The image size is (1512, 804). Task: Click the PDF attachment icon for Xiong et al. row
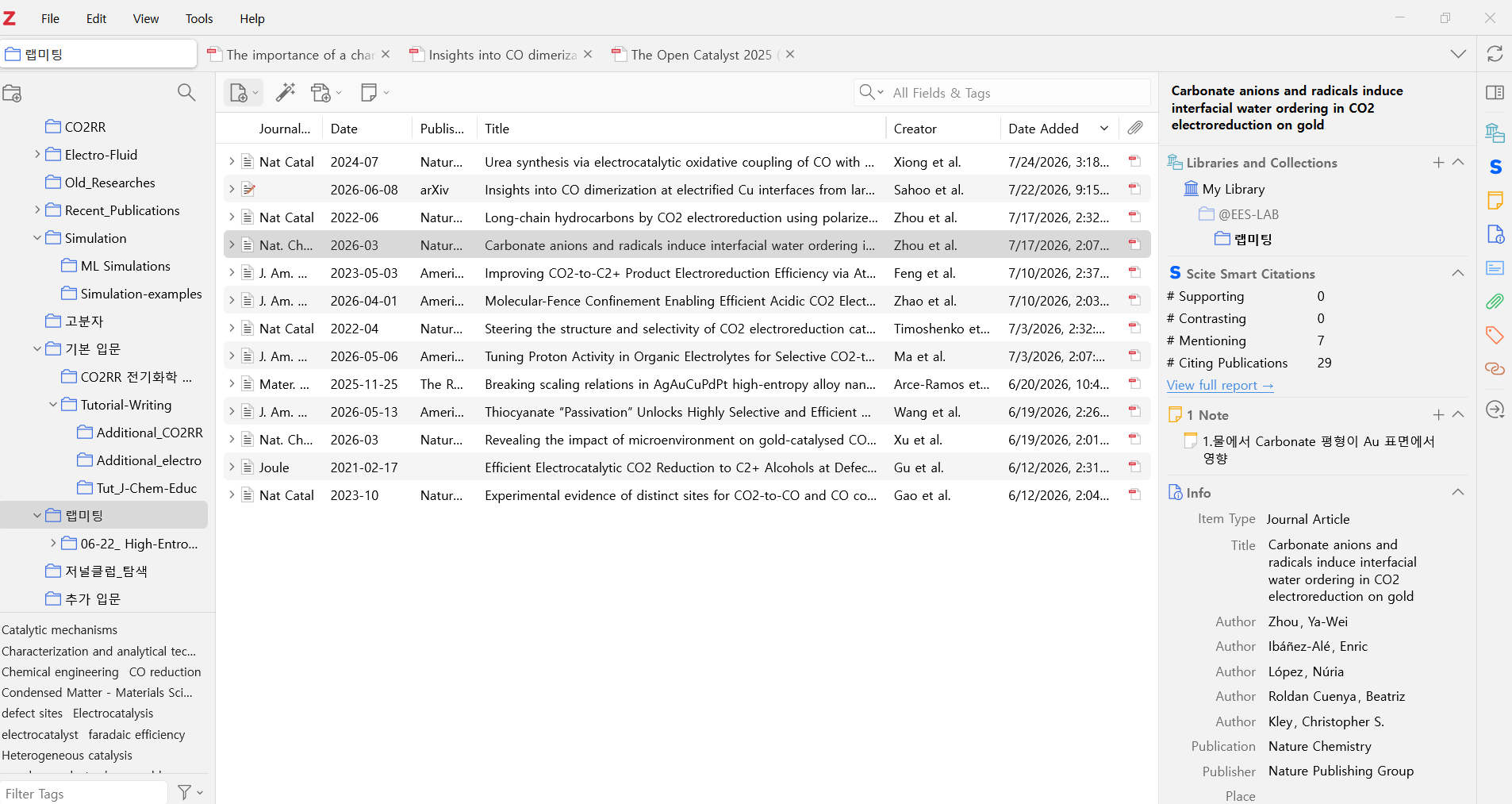click(x=1134, y=161)
